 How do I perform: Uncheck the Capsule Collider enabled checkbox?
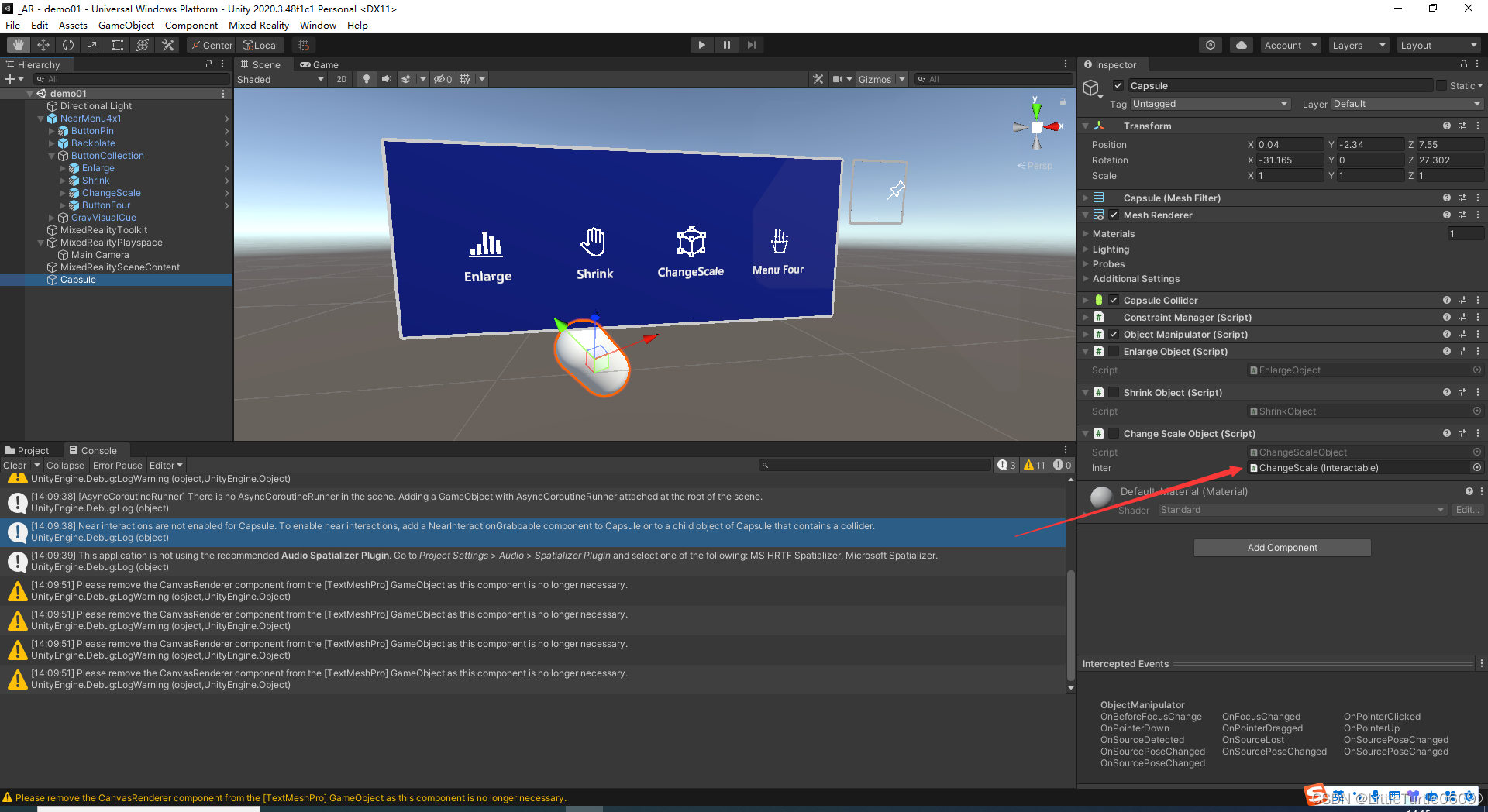pyautogui.click(x=1114, y=300)
